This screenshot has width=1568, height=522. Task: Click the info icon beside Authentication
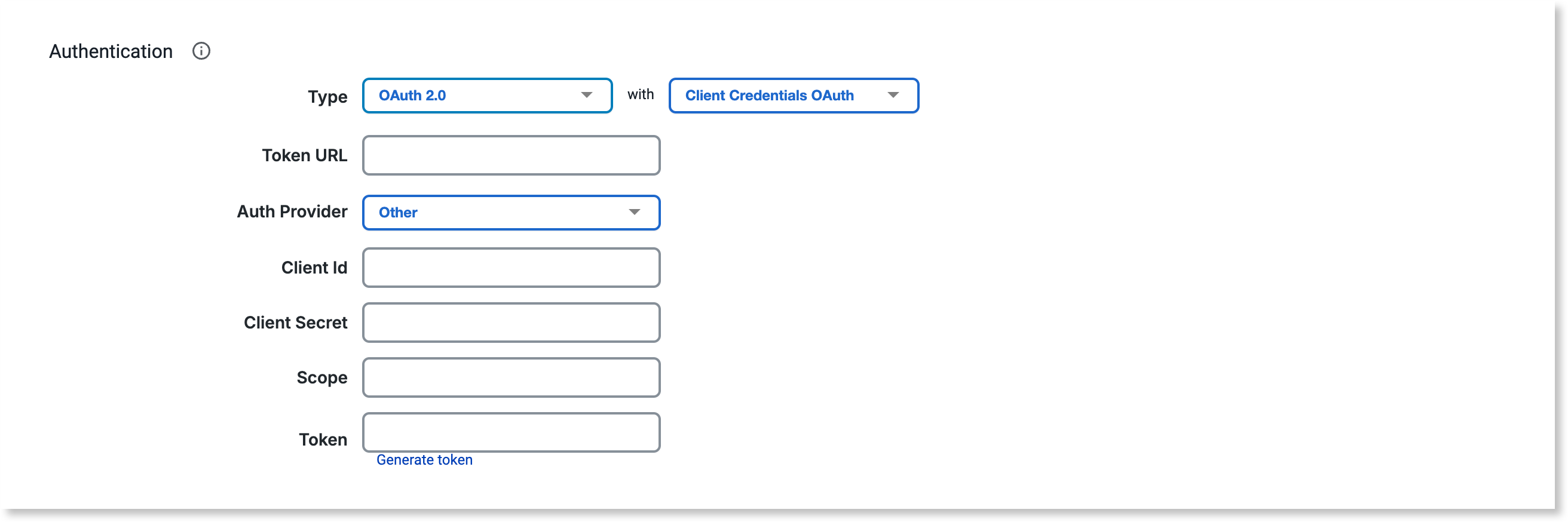coord(201,51)
